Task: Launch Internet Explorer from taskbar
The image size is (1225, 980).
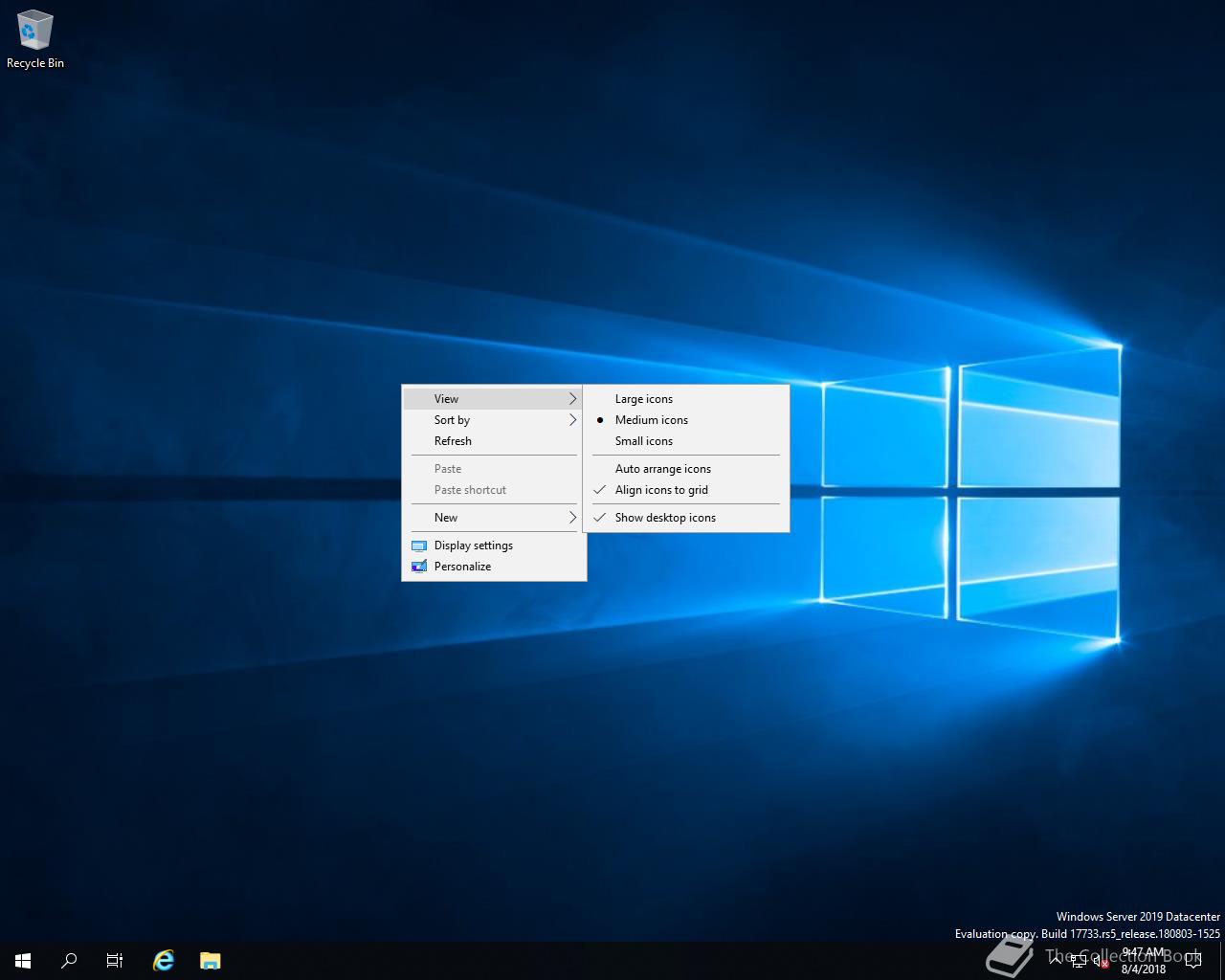Action: click(x=164, y=961)
